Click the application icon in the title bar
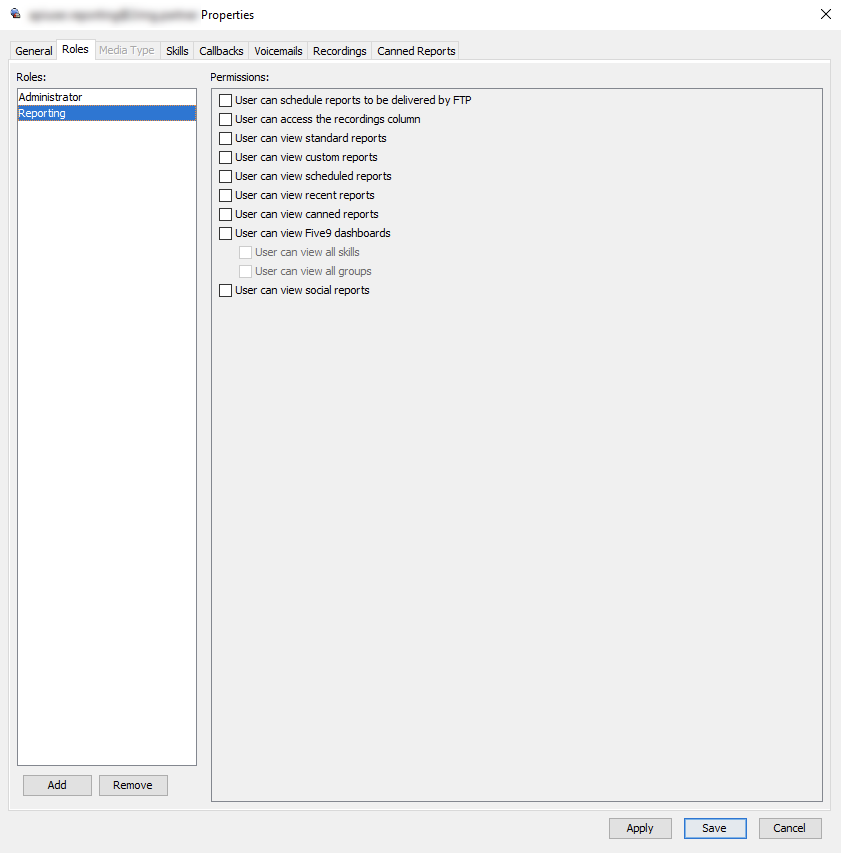The height and width of the screenshot is (853, 841). pyautogui.click(x=14, y=14)
